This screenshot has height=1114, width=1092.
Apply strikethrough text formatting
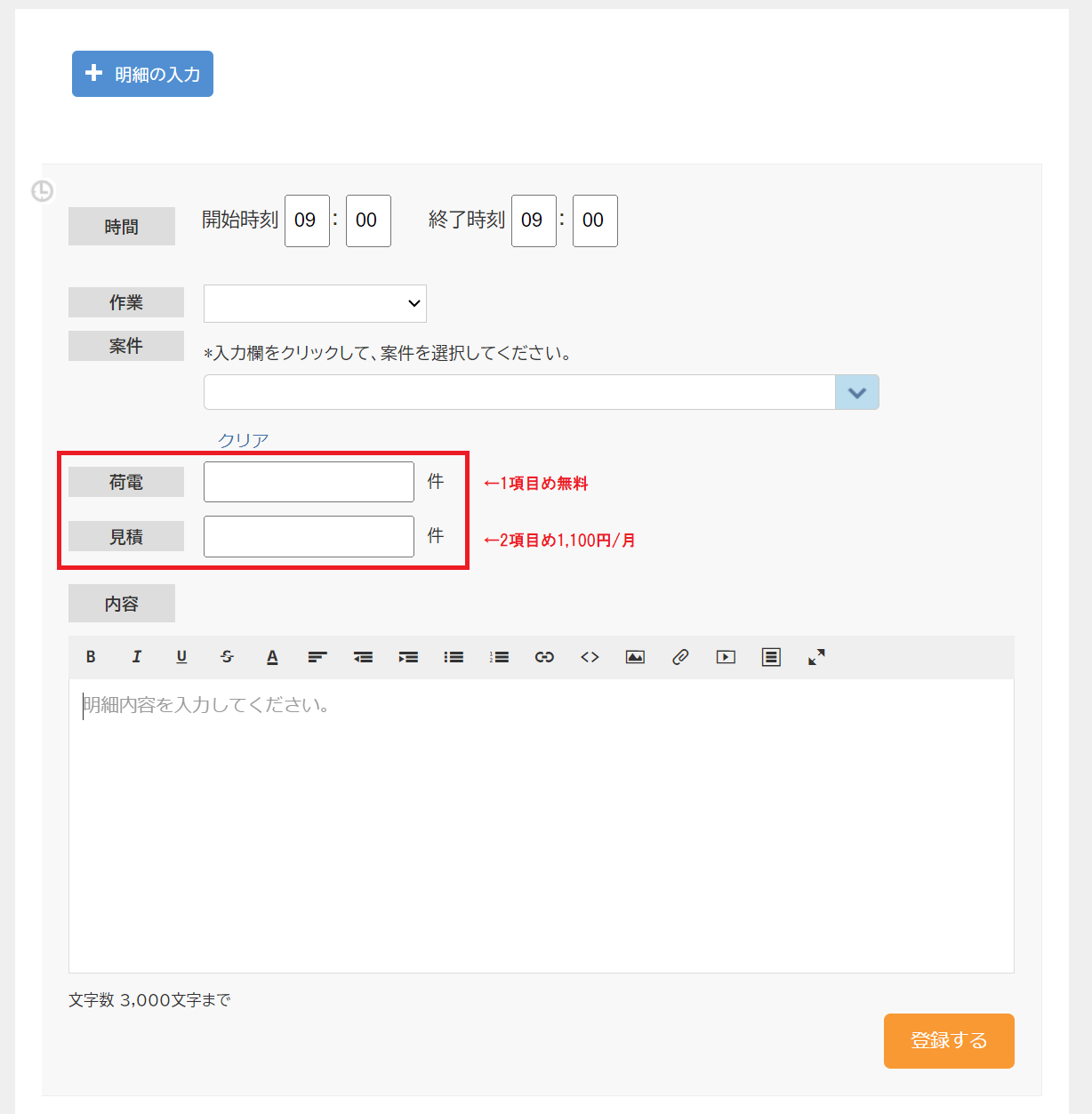pyautogui.click(x=227, y=657)
